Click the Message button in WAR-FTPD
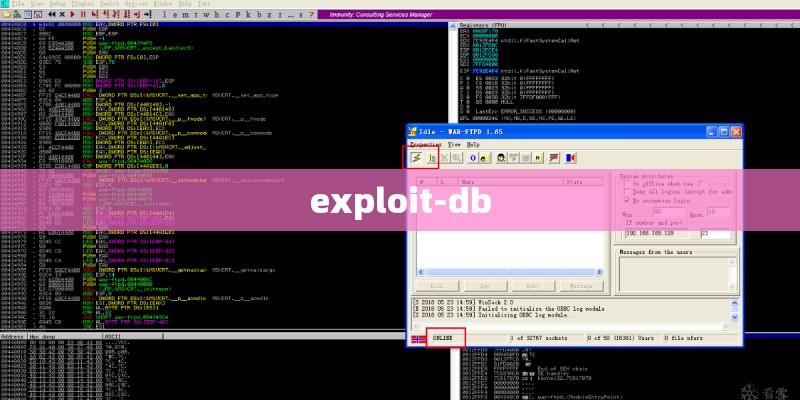This screenshot has height=400, width=800. pos(581,286)
